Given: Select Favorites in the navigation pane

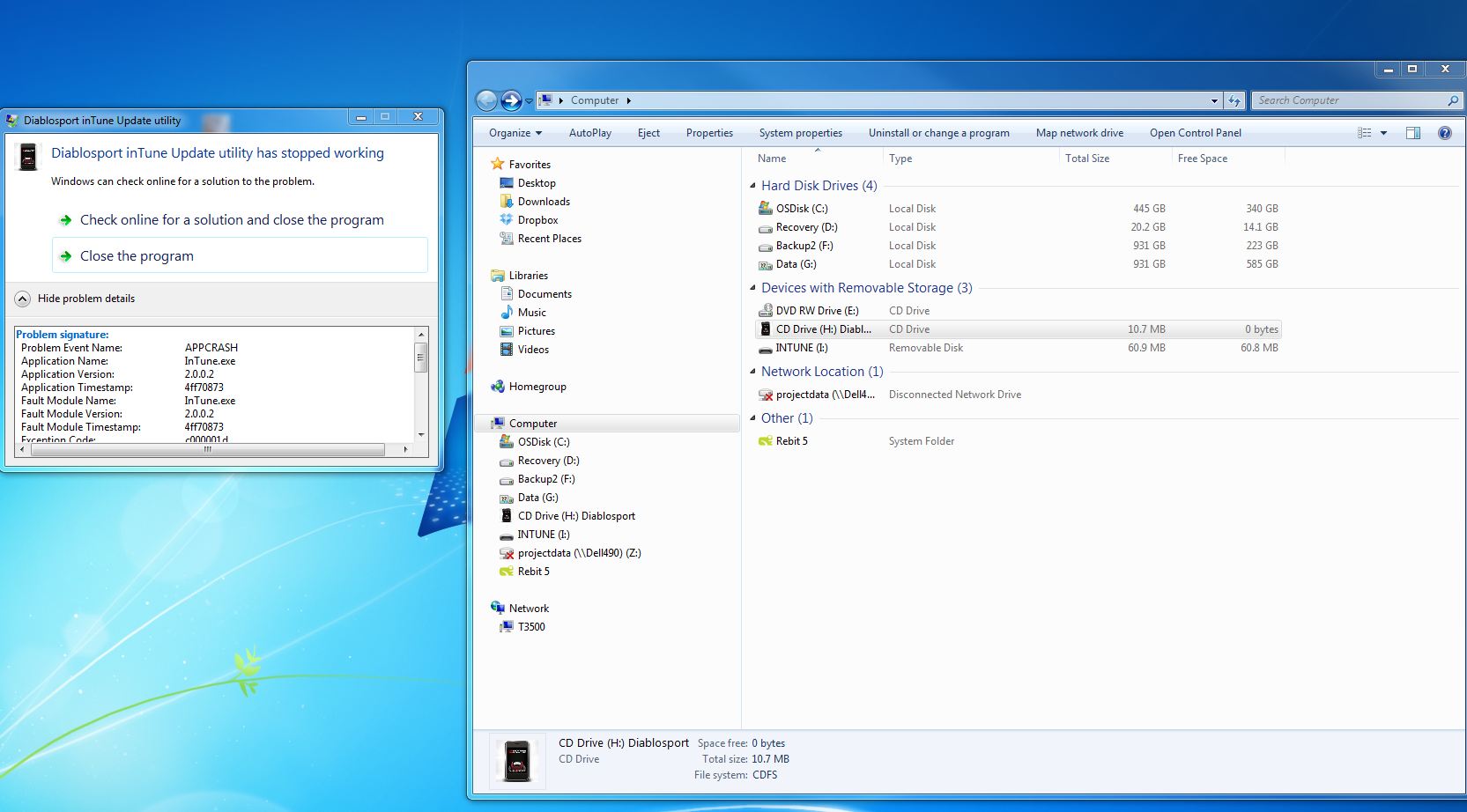Looking at the screenshot, I should (530, 165).
